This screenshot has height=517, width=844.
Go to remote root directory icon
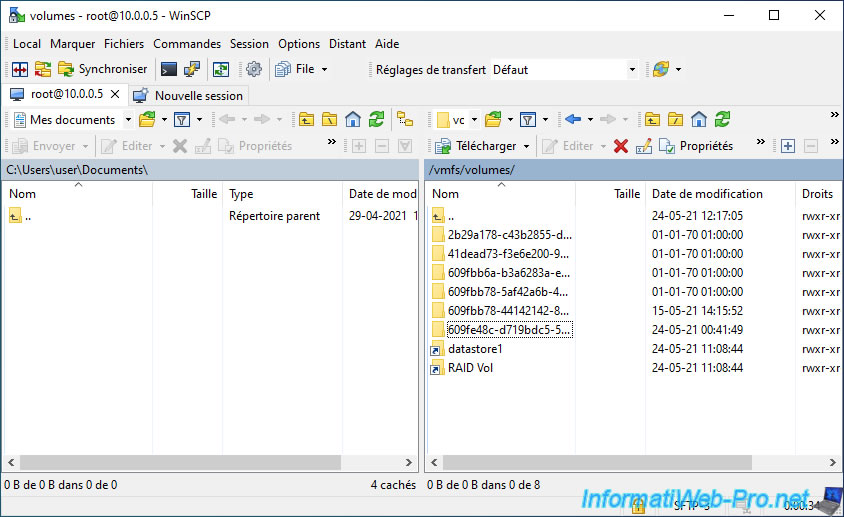(x=675, y=120)
